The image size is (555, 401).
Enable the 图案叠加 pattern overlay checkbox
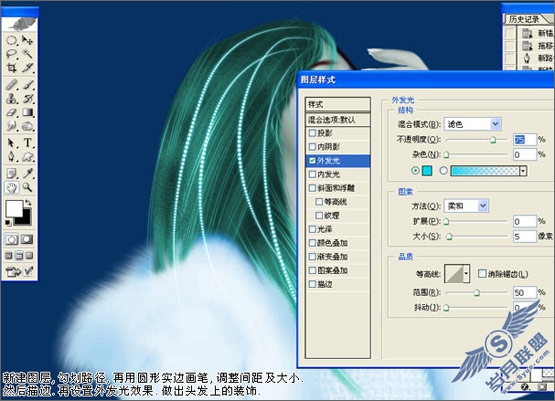point(312,270)
